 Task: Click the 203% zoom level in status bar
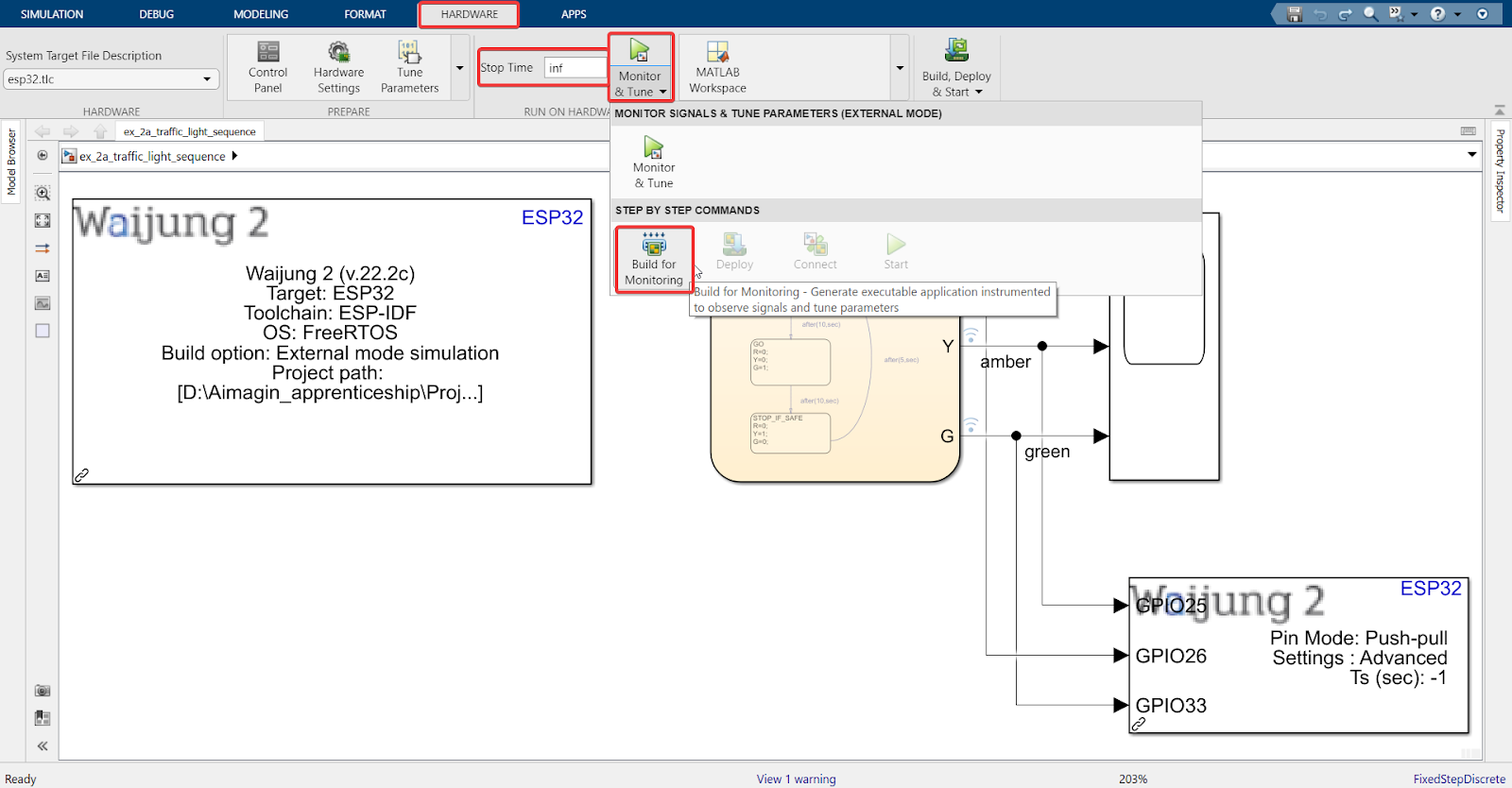[x=1133, y=779]
